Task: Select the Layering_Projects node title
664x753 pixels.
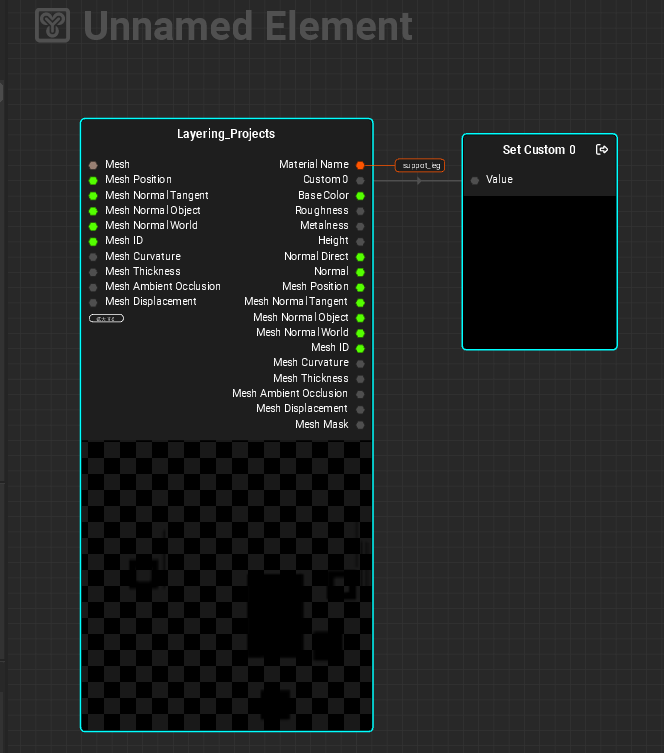Action: (x=226, y=134)
